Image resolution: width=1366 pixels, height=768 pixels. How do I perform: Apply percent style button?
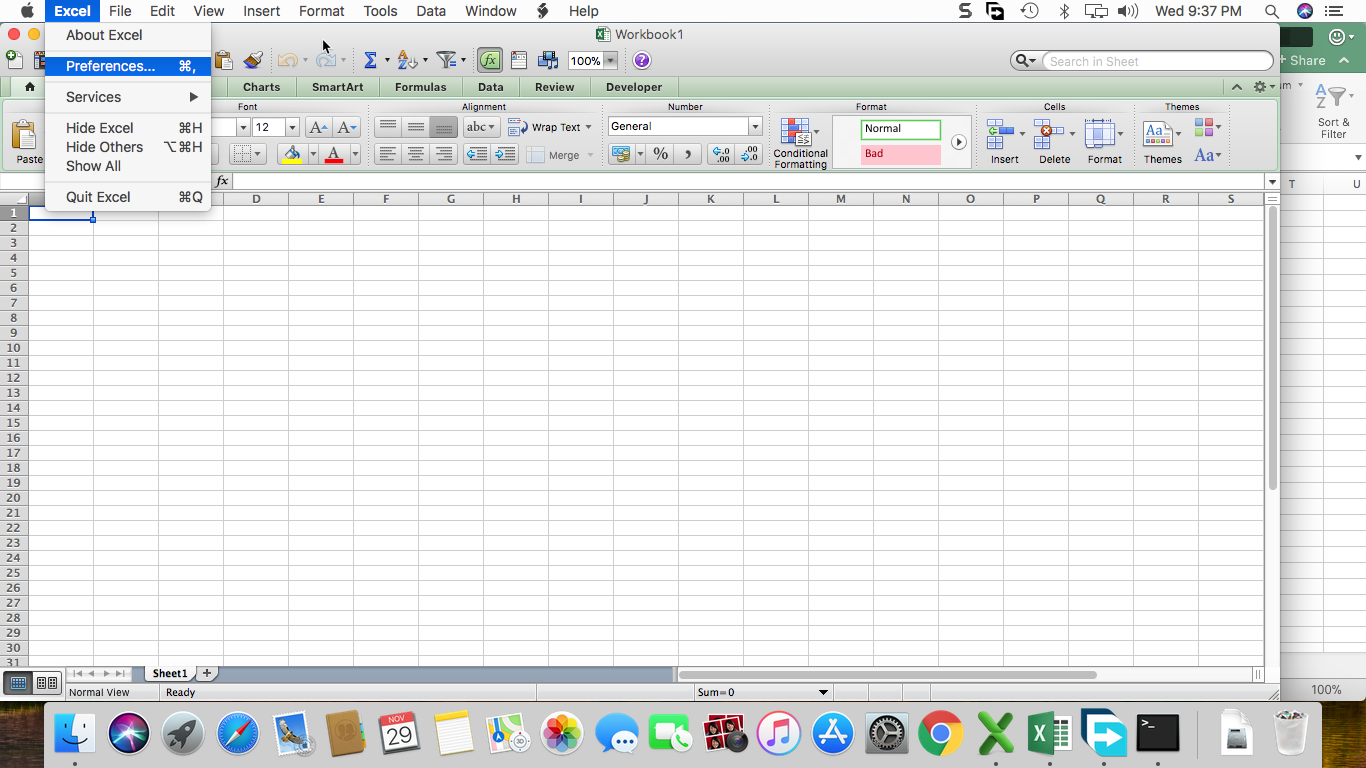pyautogui.click(x=660, y=154)
